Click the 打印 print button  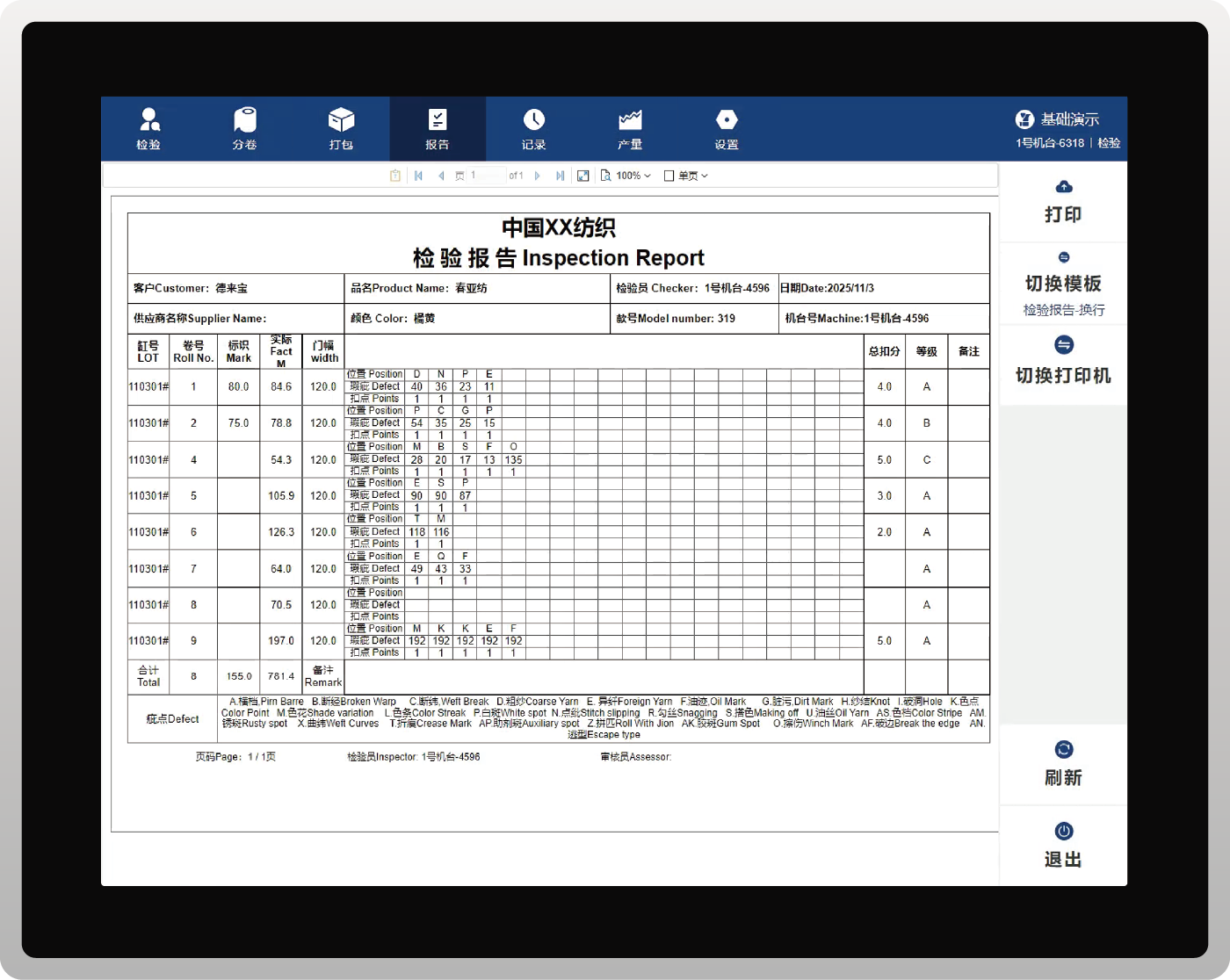pyautogui.click(x=1063, y=202)
